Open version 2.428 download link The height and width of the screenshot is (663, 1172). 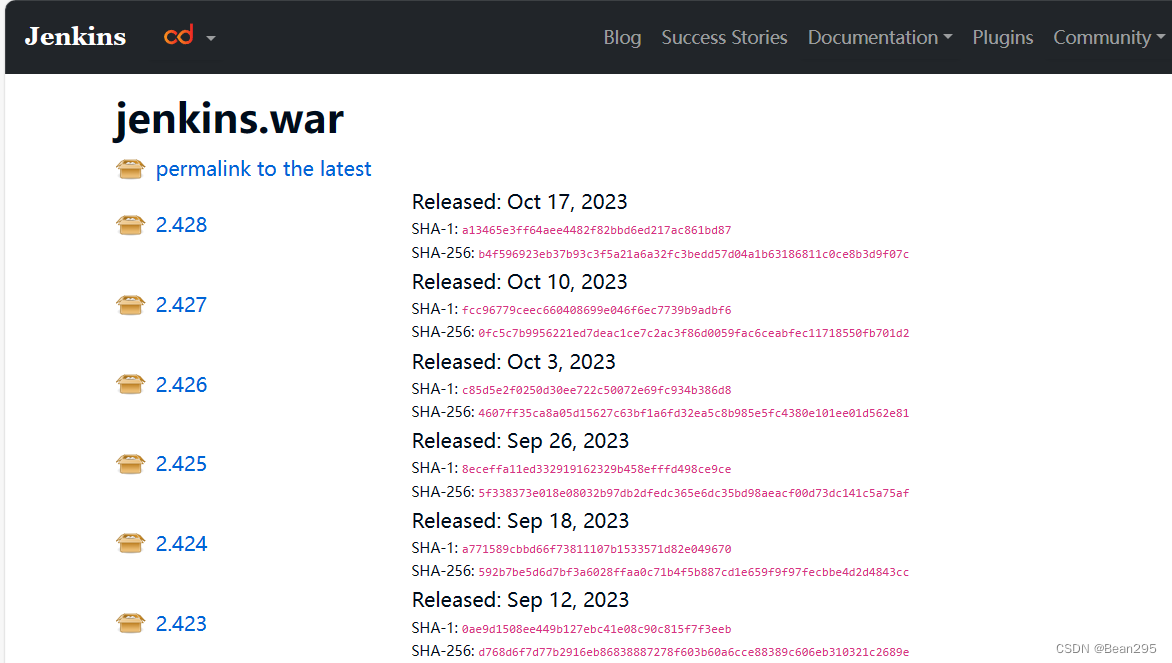click(182, 224)
